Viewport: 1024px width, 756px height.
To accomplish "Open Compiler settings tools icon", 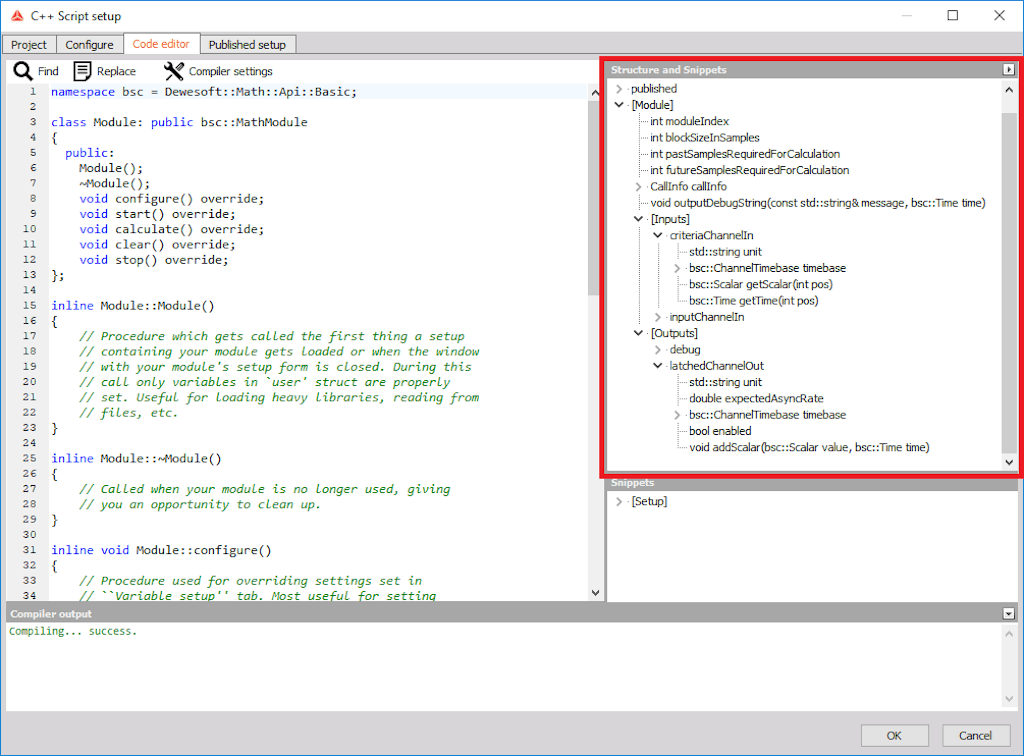I will 174,71.
